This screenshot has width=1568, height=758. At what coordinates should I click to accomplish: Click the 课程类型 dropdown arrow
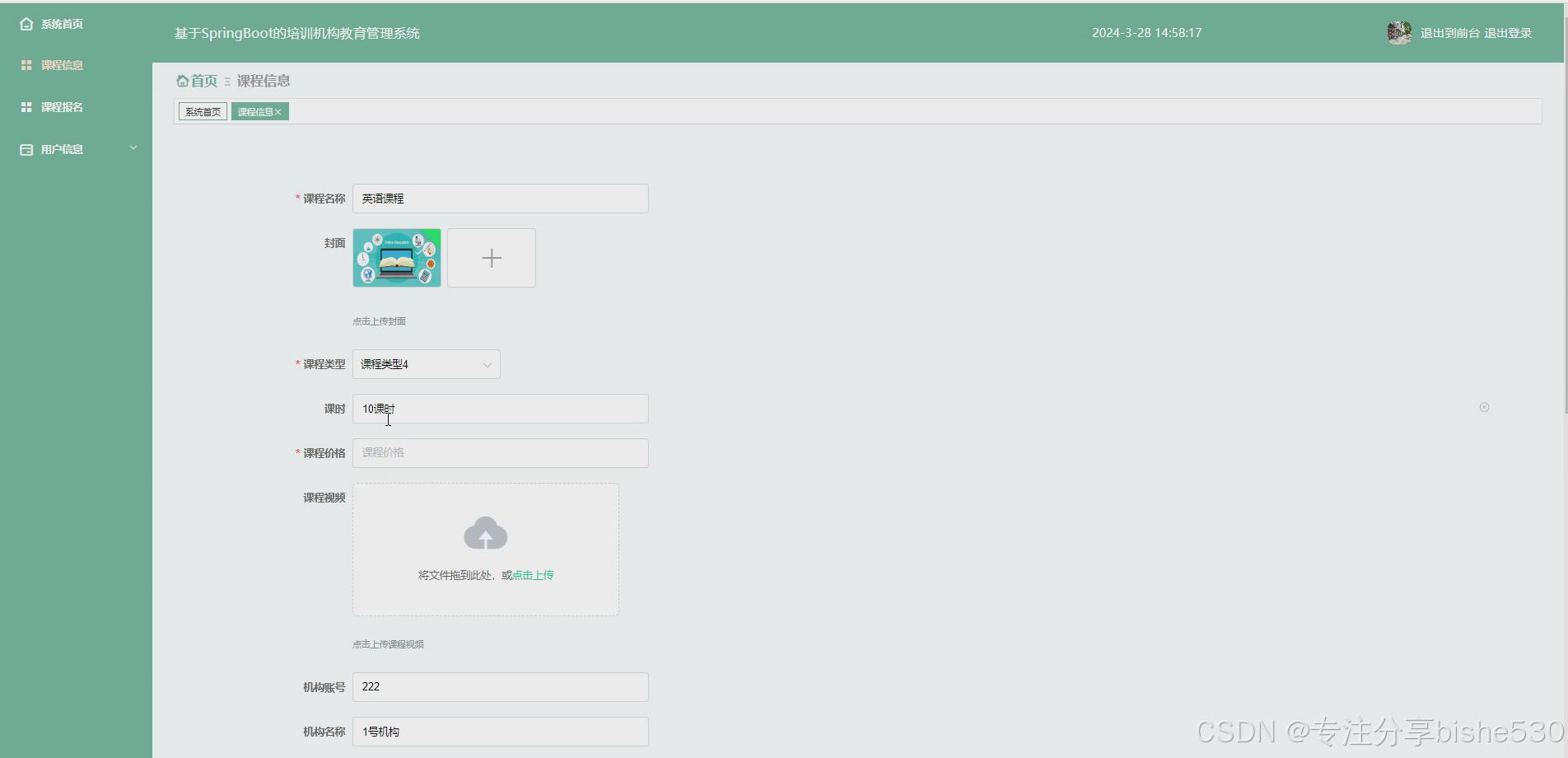[x=488, y=365]
